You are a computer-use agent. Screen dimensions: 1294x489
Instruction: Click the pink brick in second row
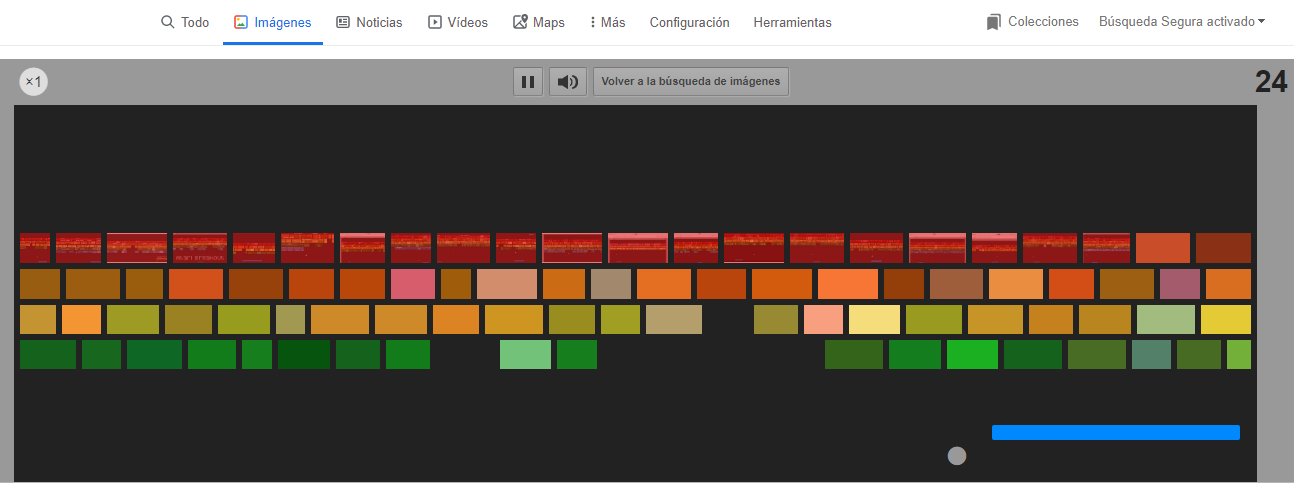click(x=413, y=284)
